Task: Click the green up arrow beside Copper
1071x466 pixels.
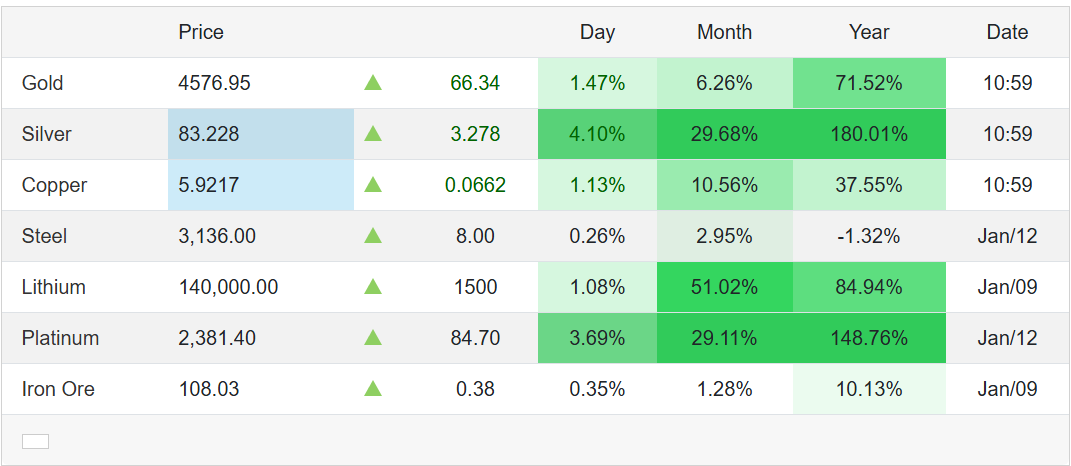Action: [x=373, y=185]
